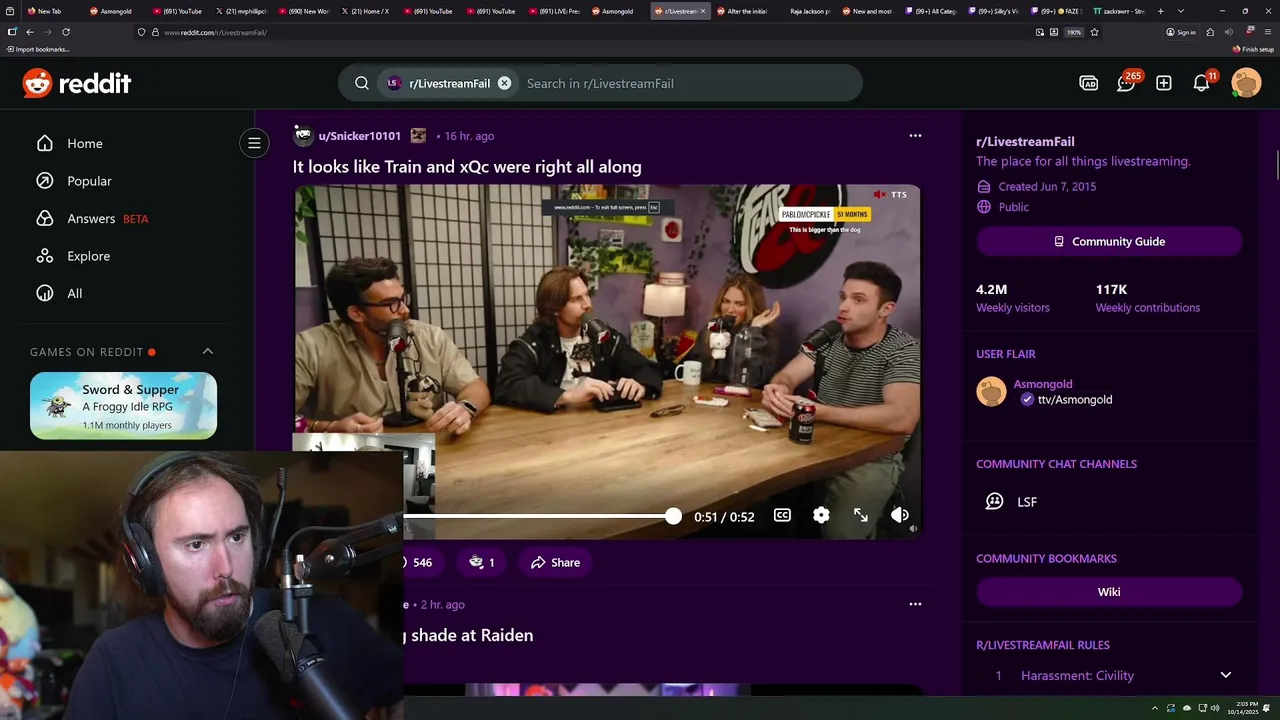
Task: Remove the r/LivestreamFail search filter
Action: [504, 83]
